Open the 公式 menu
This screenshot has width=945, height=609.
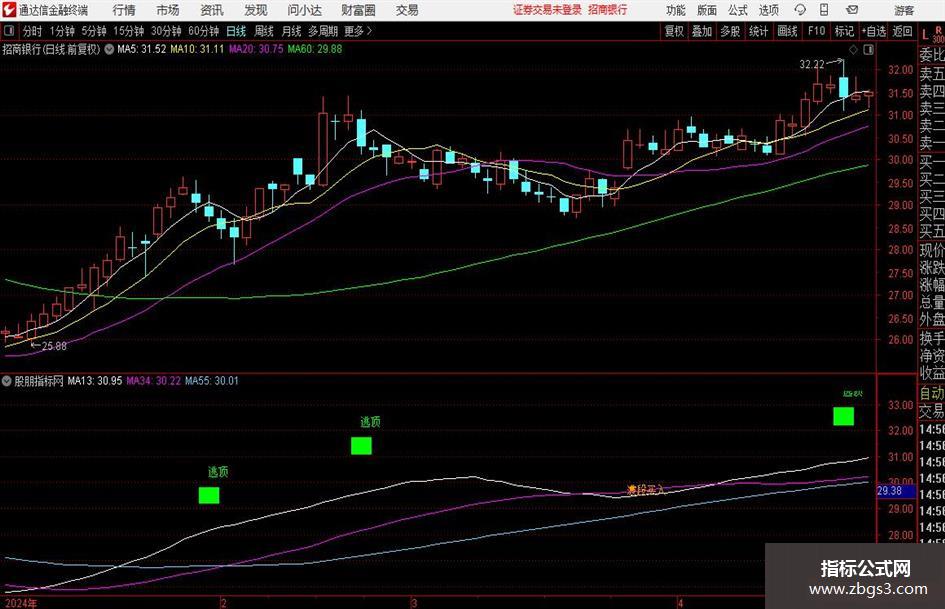(738, 10)
